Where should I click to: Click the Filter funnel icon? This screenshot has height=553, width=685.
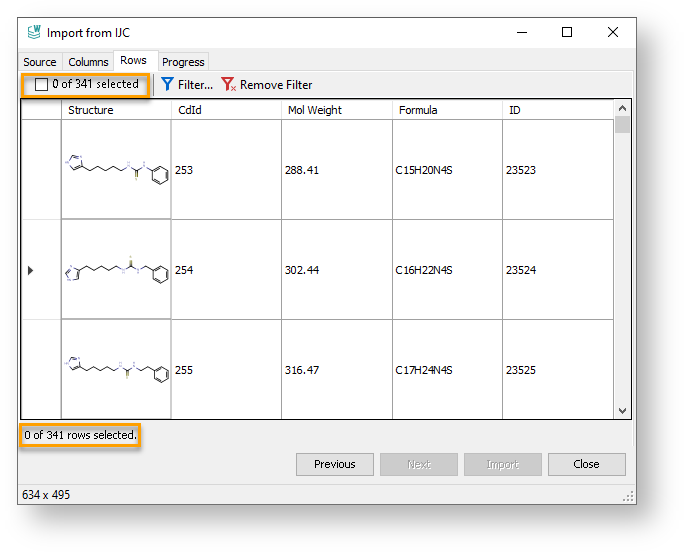pos(168,85)
